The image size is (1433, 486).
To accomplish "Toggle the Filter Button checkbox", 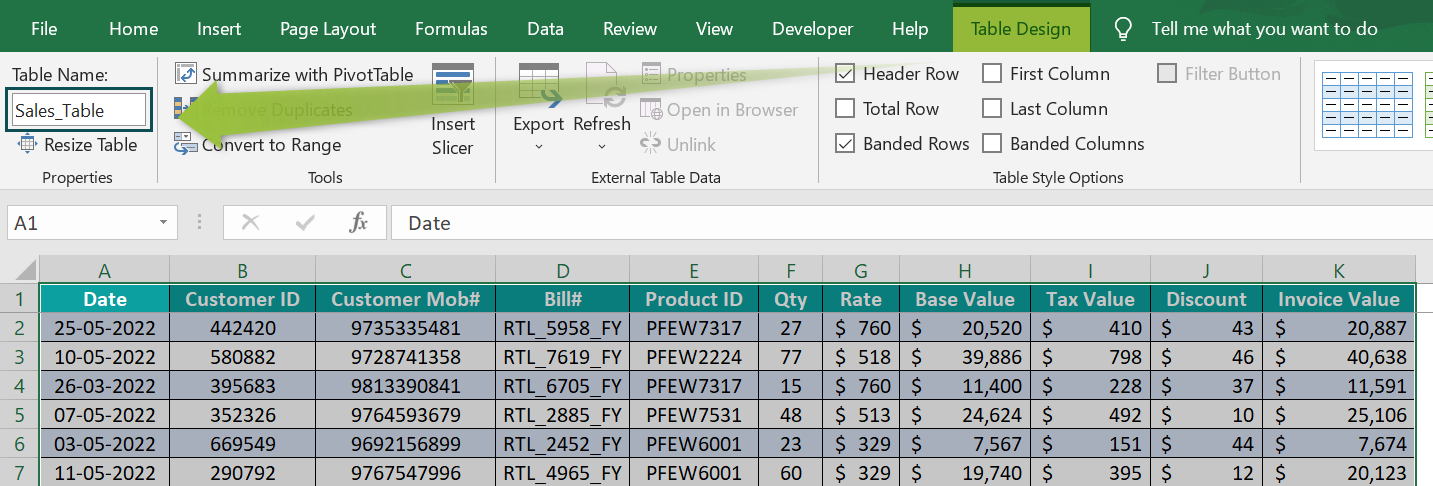I will pos(1167,74).
